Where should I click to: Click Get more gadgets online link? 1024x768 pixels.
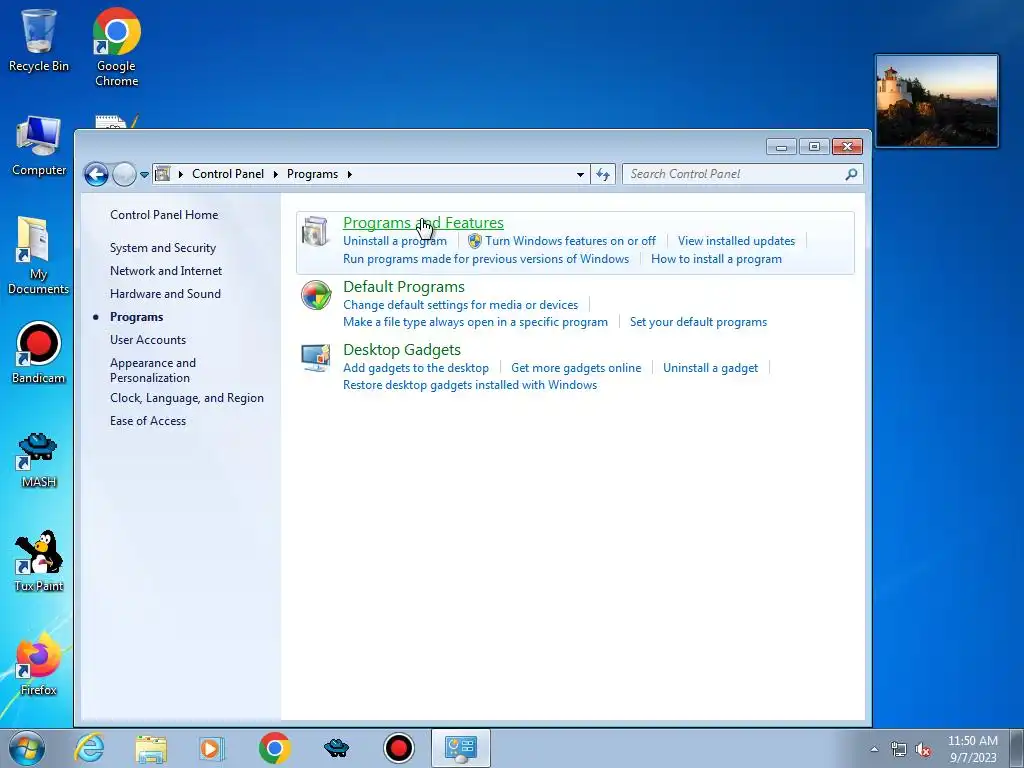tap(576, 368)
